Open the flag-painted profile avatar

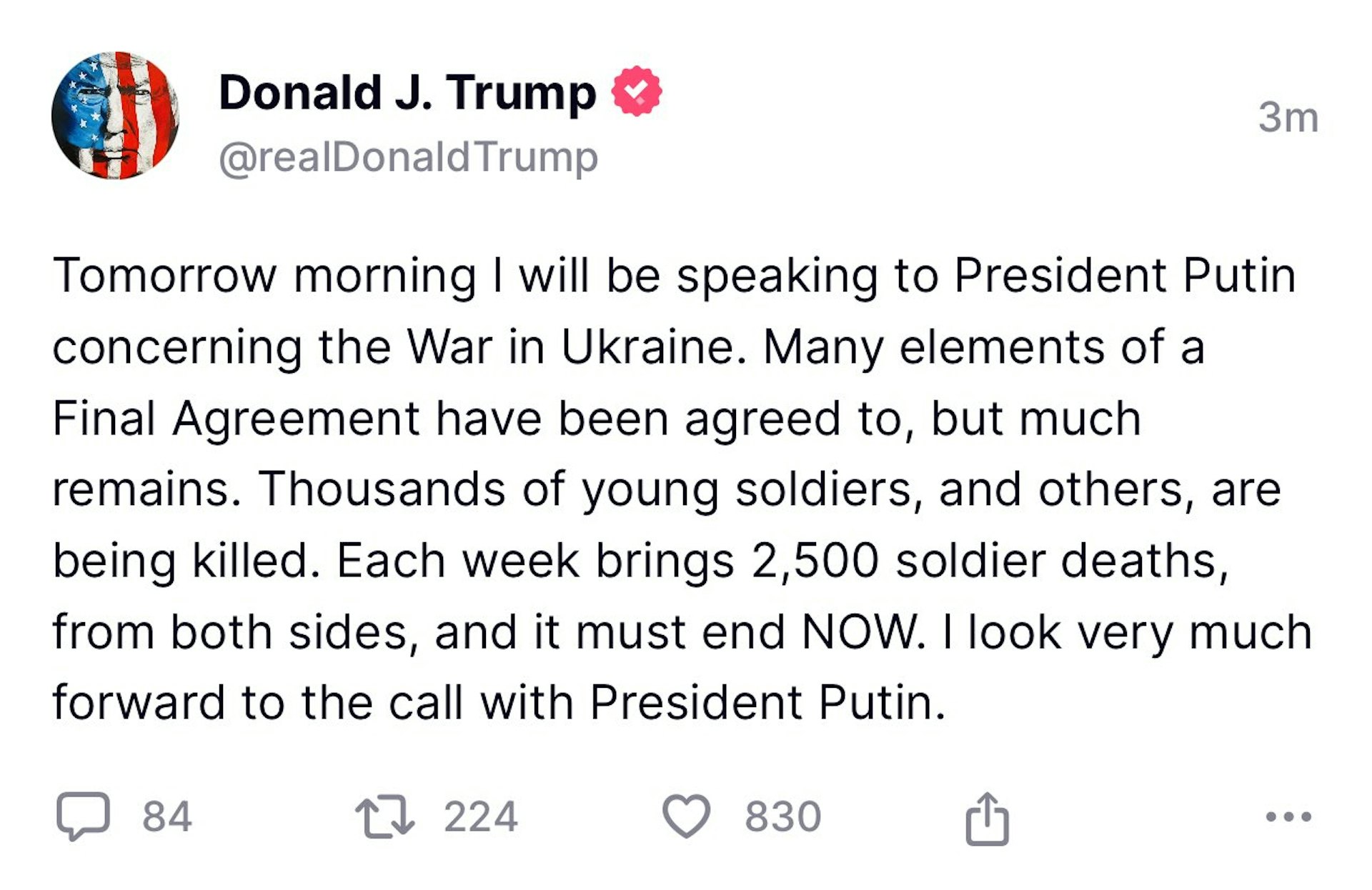(115, 115)
